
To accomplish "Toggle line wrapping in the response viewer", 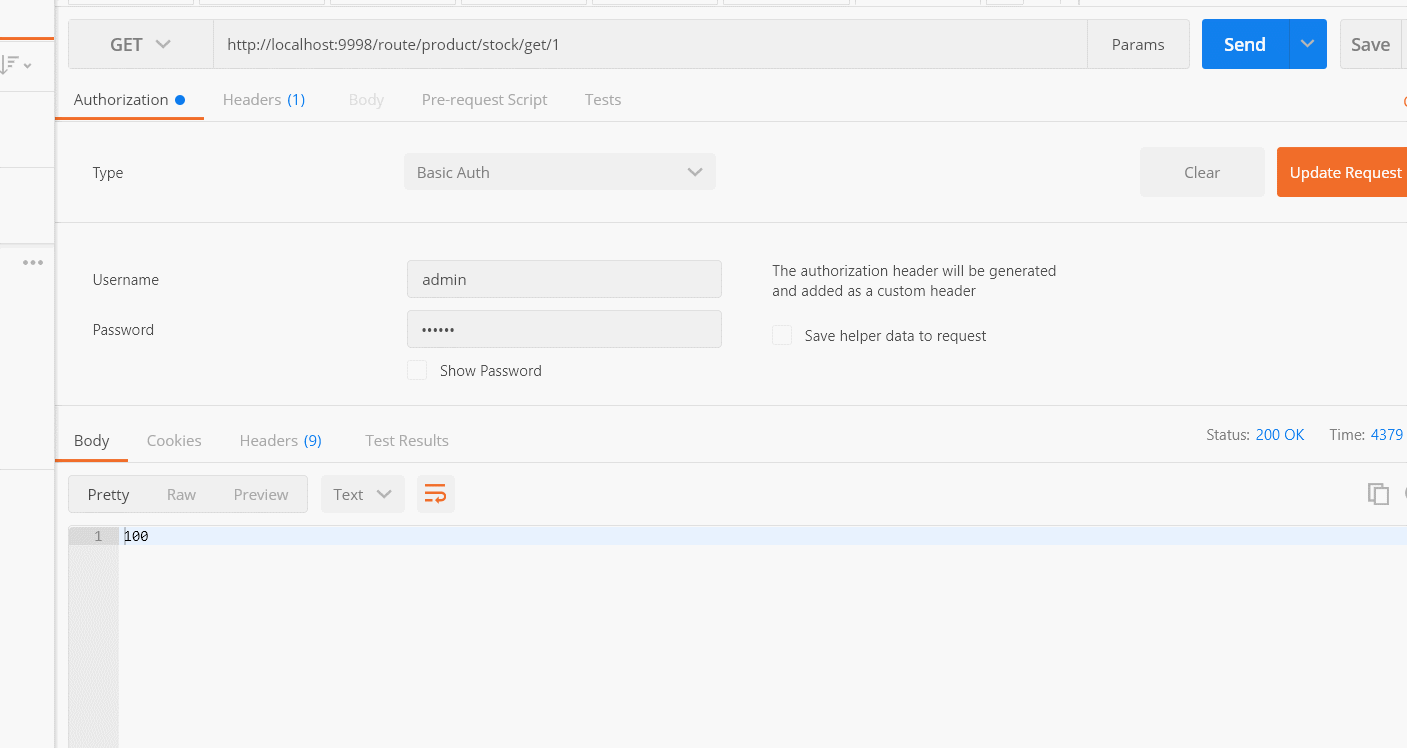I will pos(435,493).
